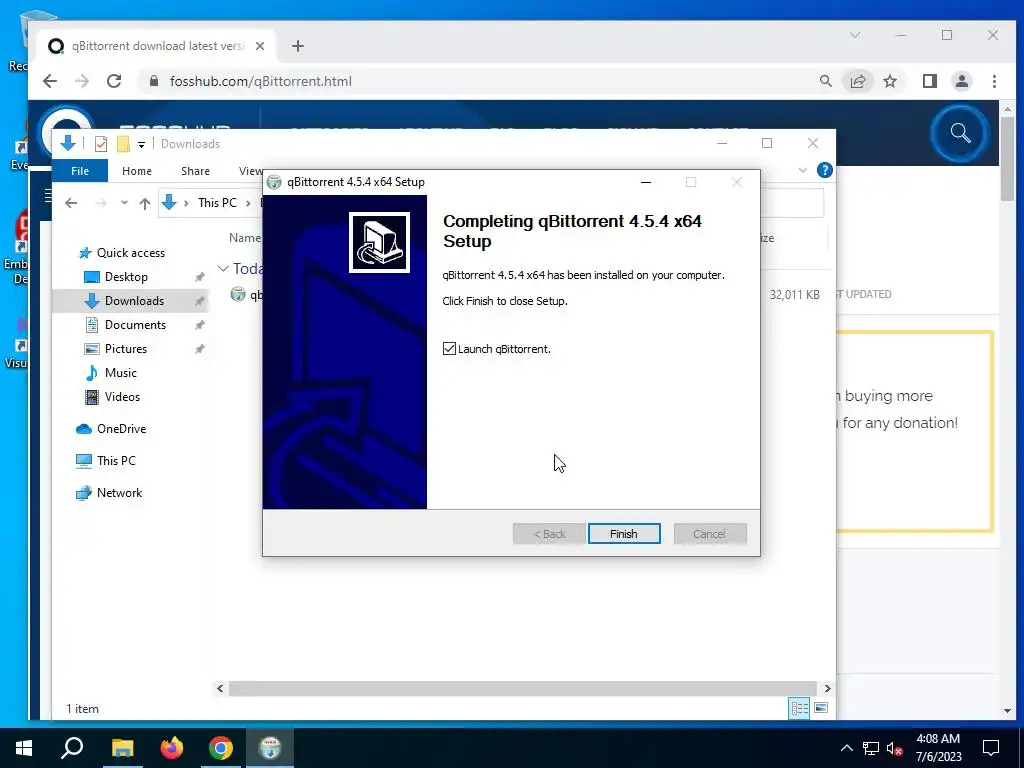The height and width of the screenshot is (768, 1024).
Task: Open the File tab in Explorer
Action: [x=80, y=170]
